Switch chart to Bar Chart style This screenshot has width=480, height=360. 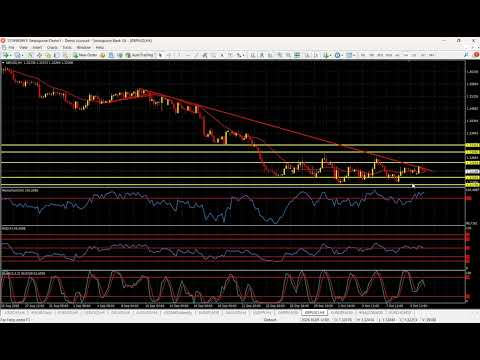pos(252,55)
